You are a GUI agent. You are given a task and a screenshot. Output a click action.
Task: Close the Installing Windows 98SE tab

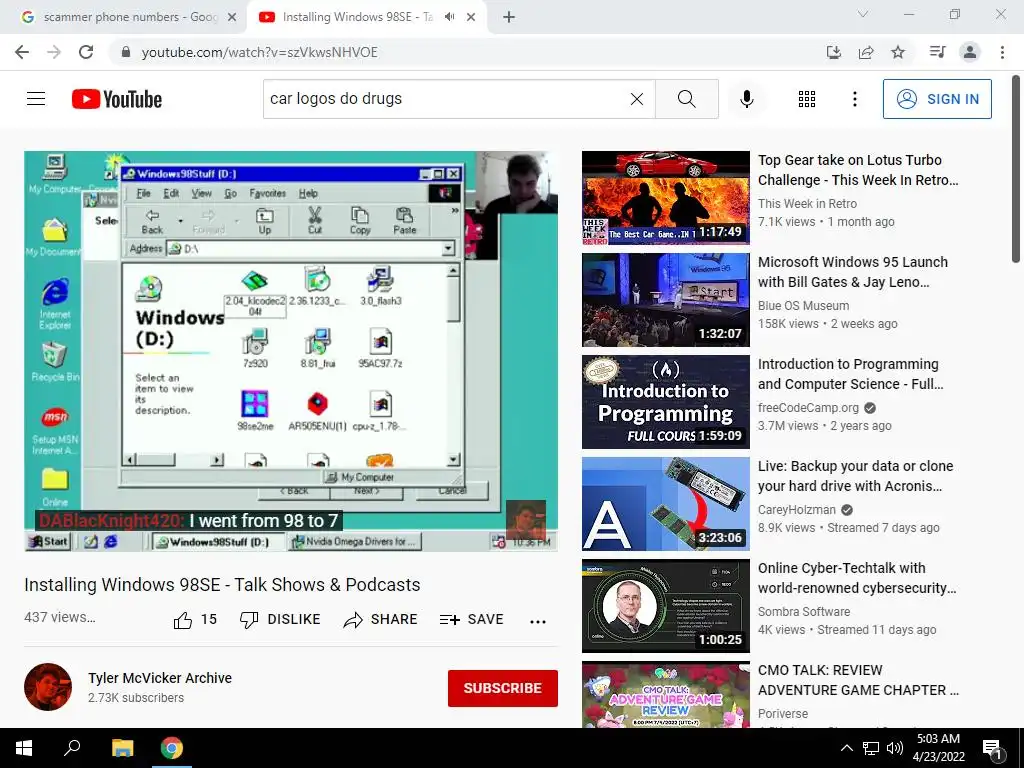tap(471, 17)
